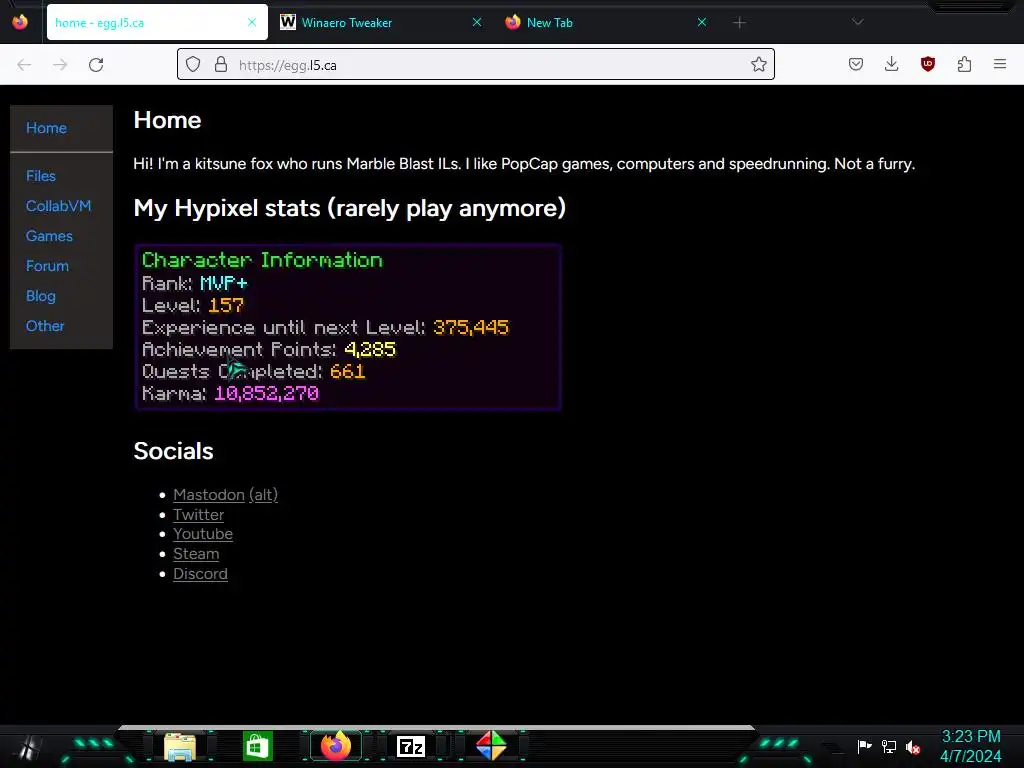Screen dimensions: 1024x768
Task: Click the Socials heading
Action: [173, 451]
